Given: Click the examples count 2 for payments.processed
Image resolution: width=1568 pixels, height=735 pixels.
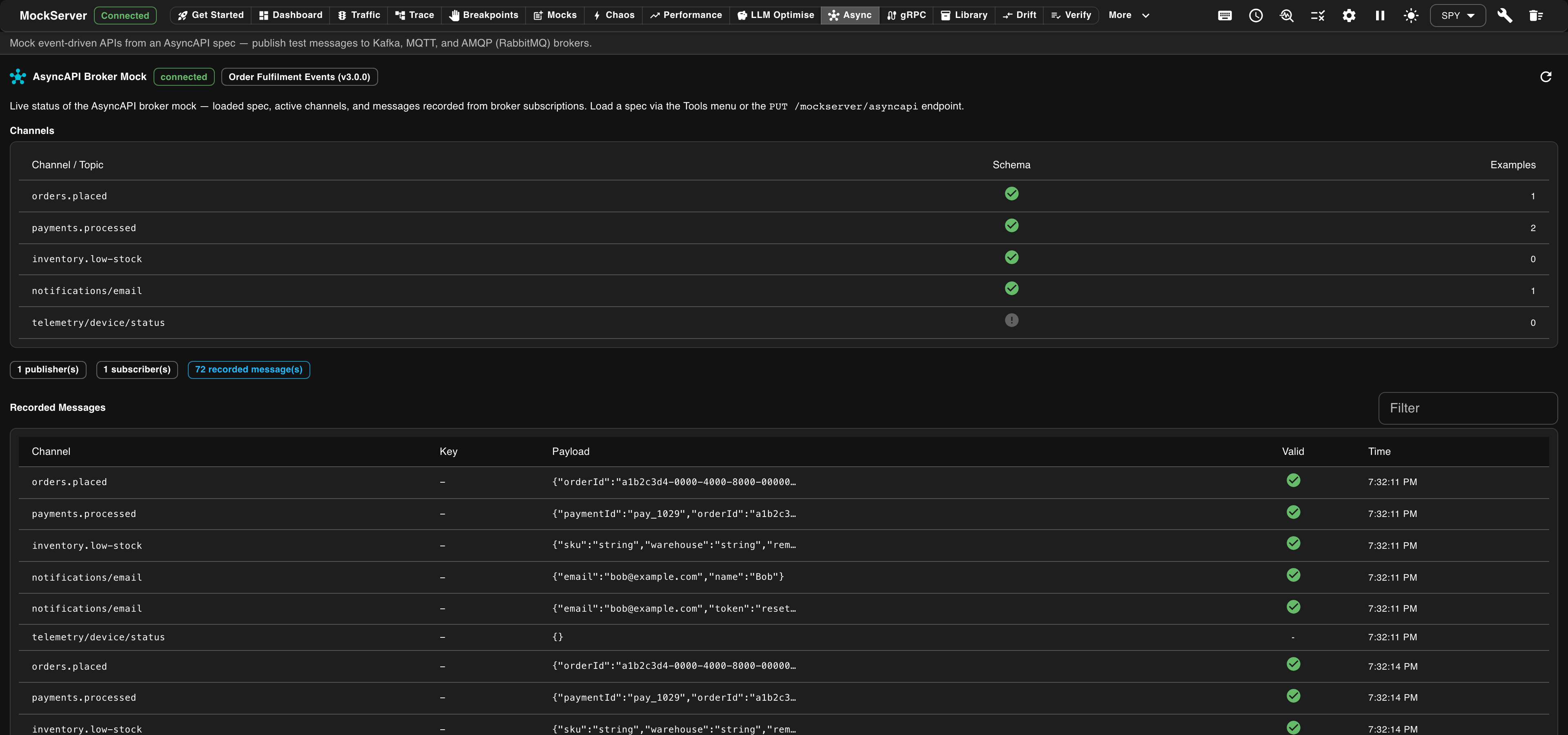Looking at the screenshot, I should point(1533,228).
